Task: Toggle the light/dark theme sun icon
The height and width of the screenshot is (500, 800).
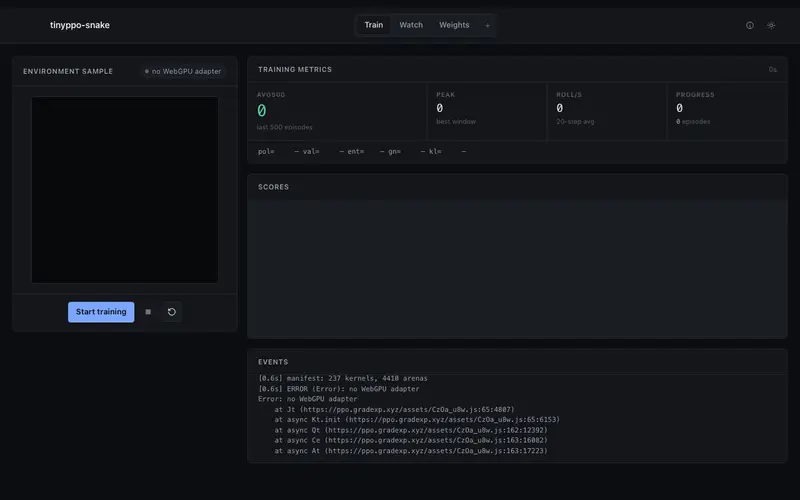Action: pyautogui.click(x=771, y=25)
